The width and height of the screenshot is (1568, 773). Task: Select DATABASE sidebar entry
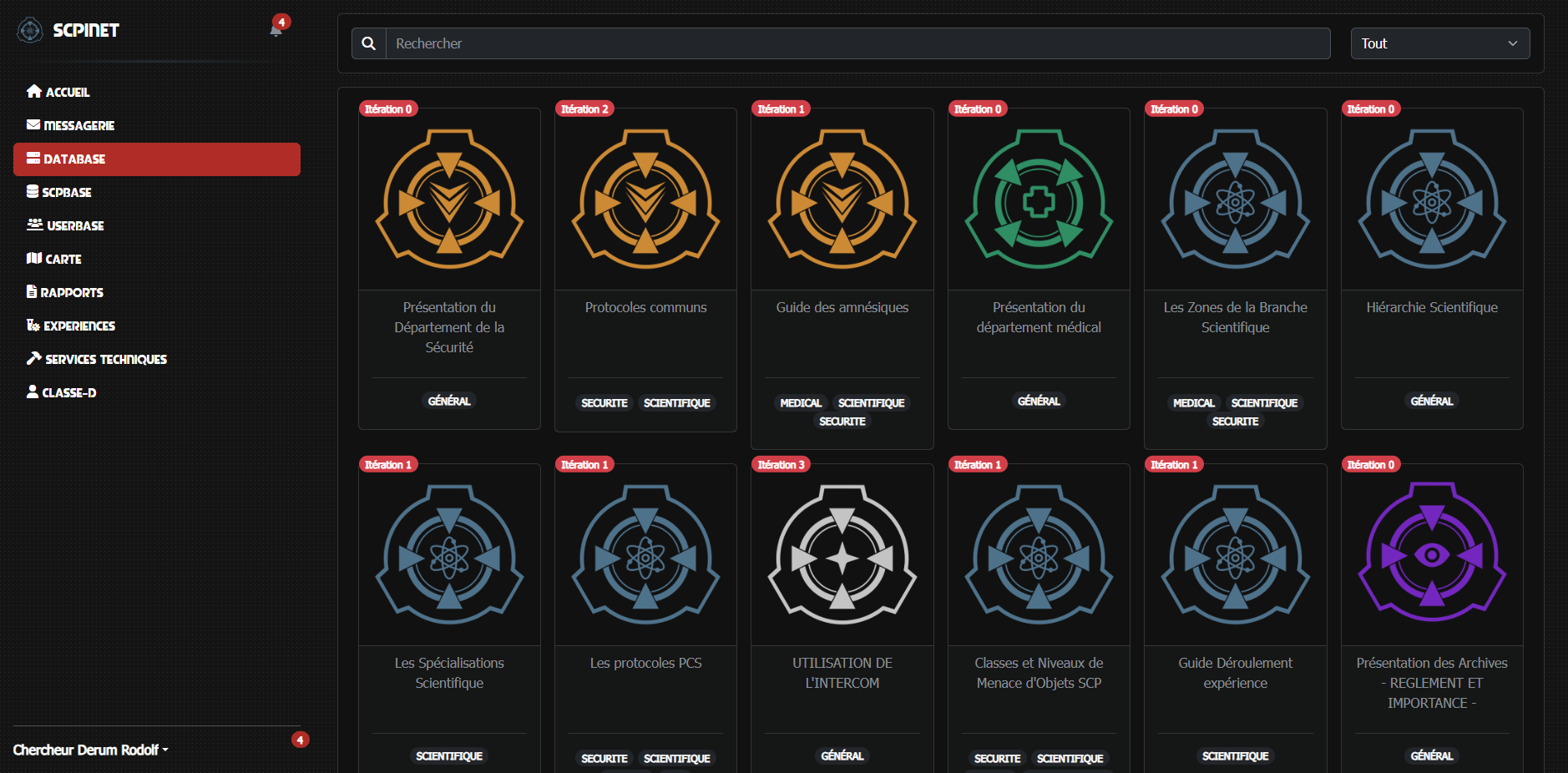point(157,159)
